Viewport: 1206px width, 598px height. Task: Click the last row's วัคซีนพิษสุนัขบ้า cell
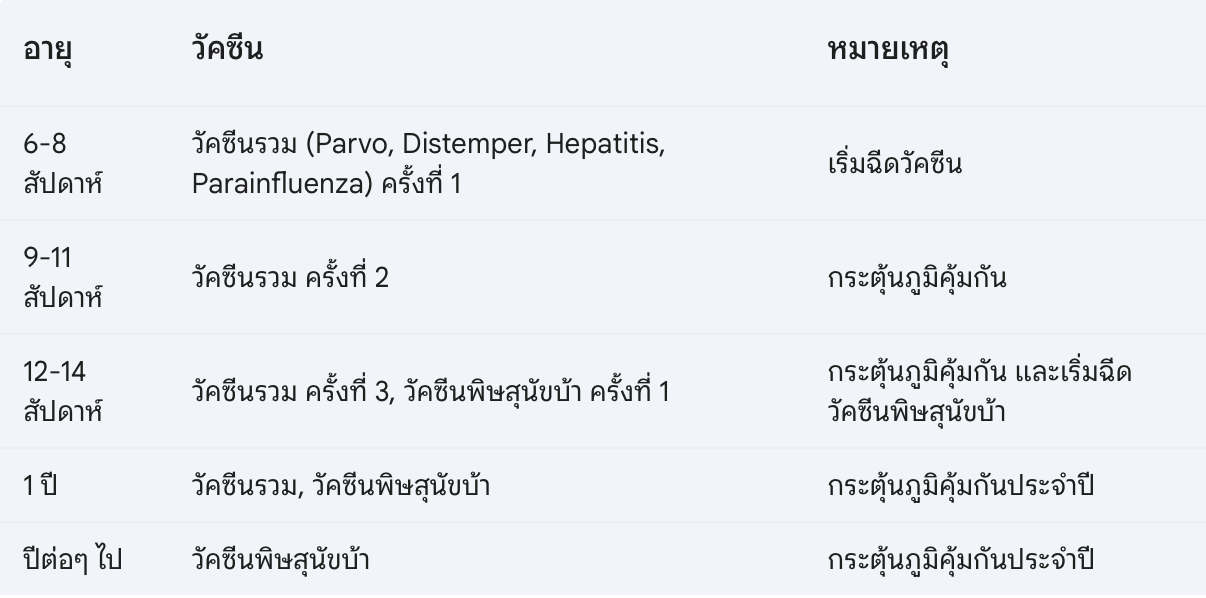tap(281, 559)
